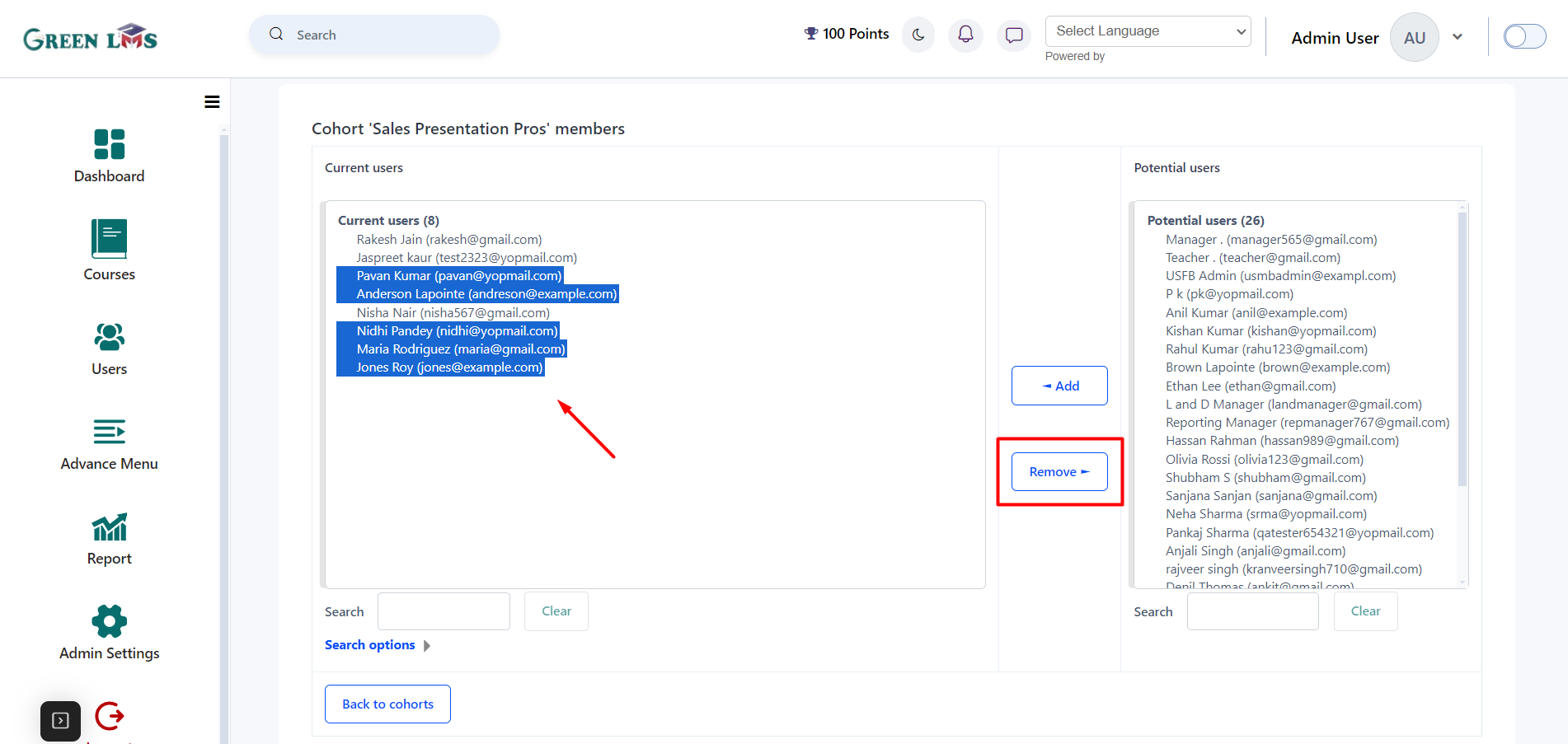Select Teacher . in potential users
This screenshot has height=744, width=1568.
(1253, 258)
